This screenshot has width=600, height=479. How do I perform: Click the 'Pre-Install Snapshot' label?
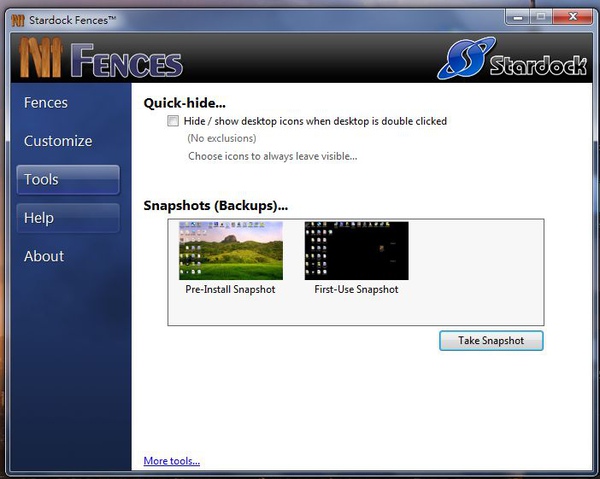(x=230, y=289)
